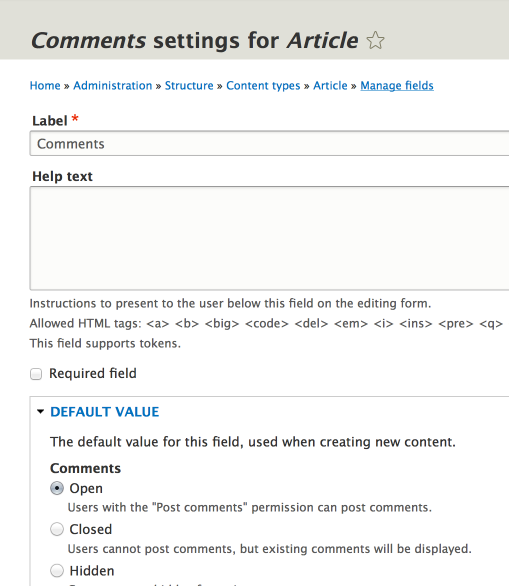509x586 pixels.
Task: Click the Required field label text
Action: [x=93, y=374]
